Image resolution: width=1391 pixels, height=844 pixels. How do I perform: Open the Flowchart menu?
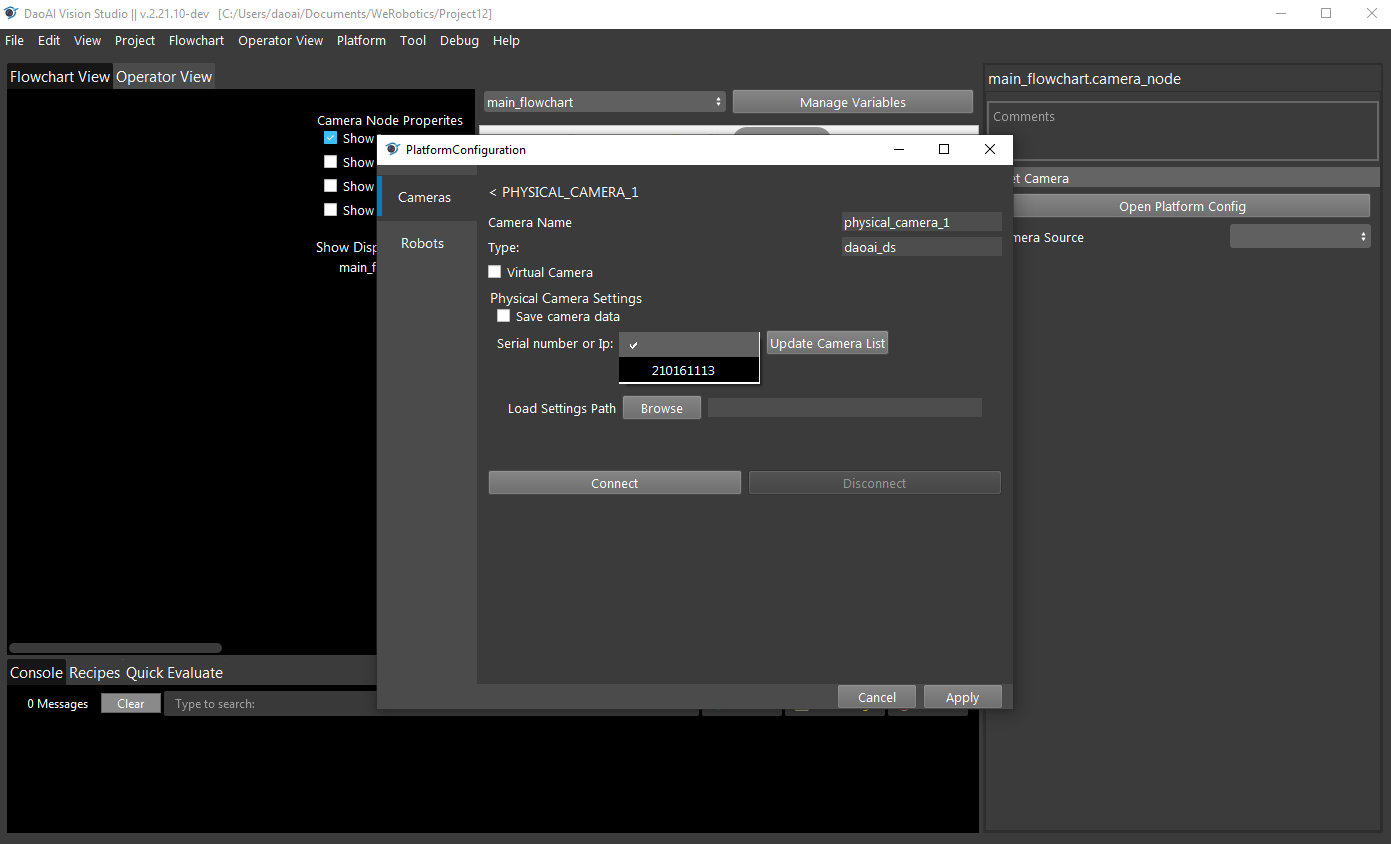coord(196,40)
